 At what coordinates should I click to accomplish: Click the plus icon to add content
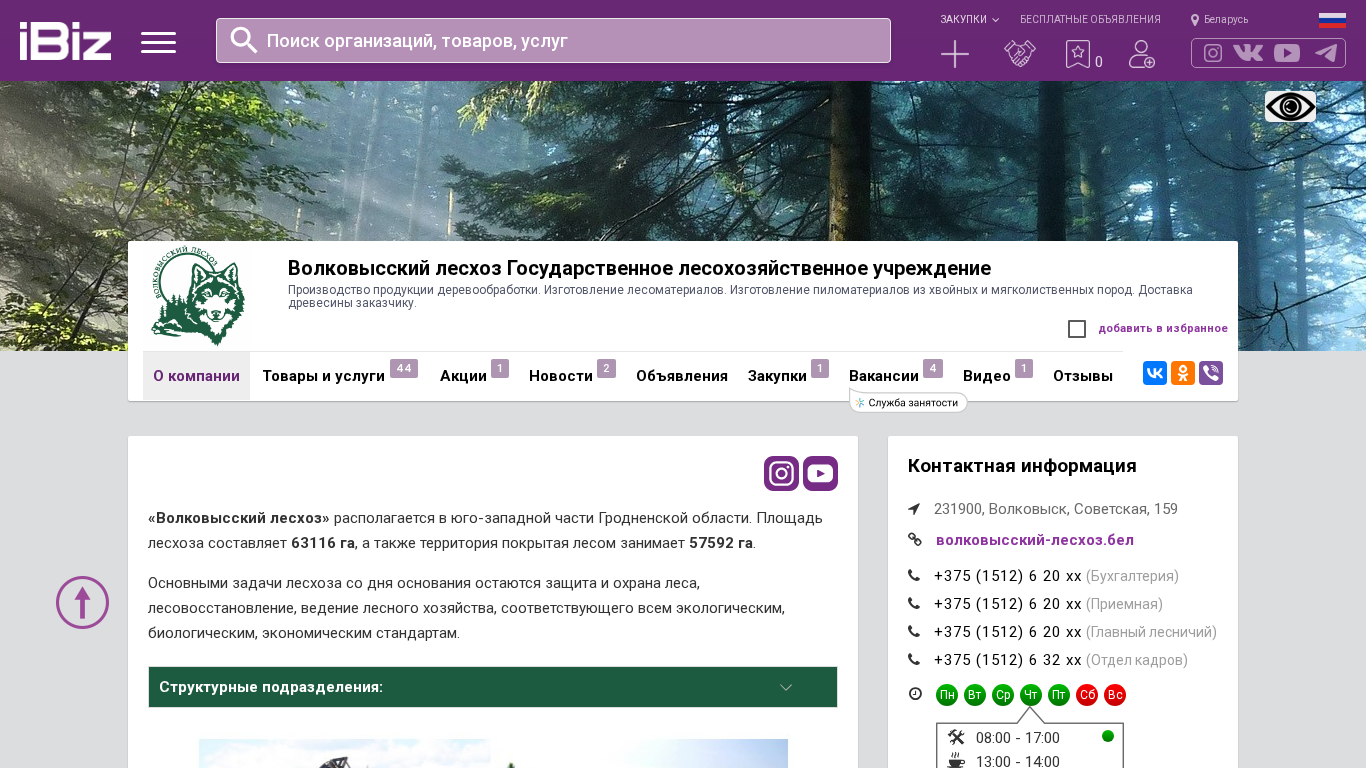[955, 54]
